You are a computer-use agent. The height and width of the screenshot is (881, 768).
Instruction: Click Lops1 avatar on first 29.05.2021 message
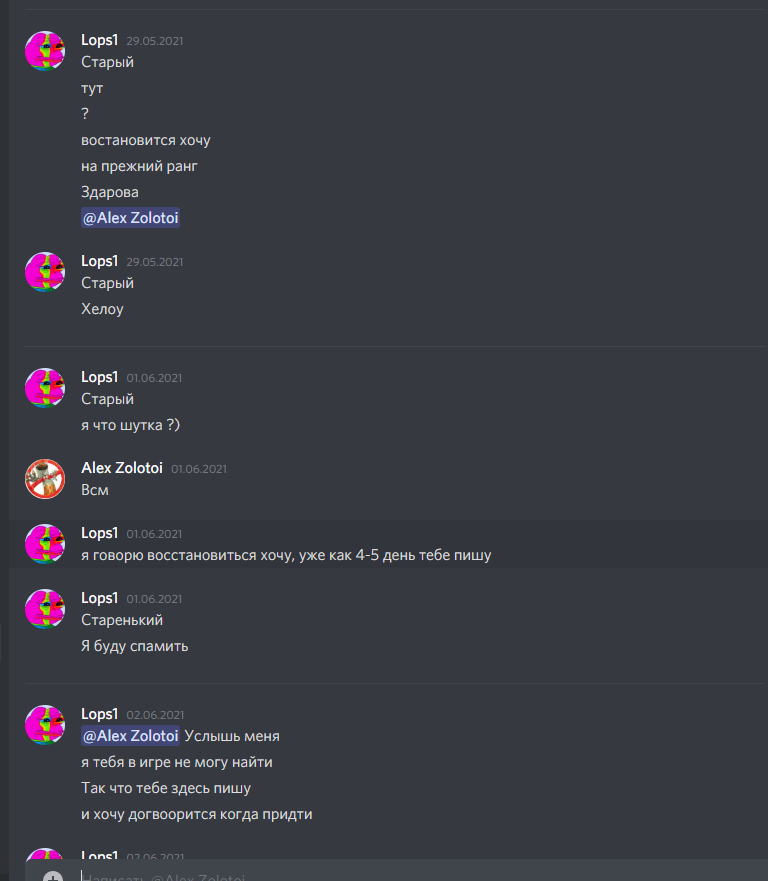[x=45, y=51]
